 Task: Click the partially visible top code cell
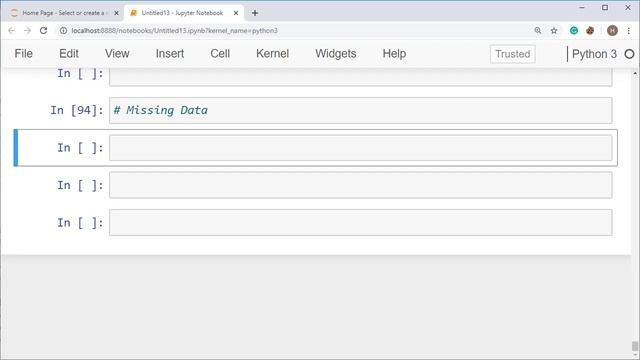tap(360, 77)
